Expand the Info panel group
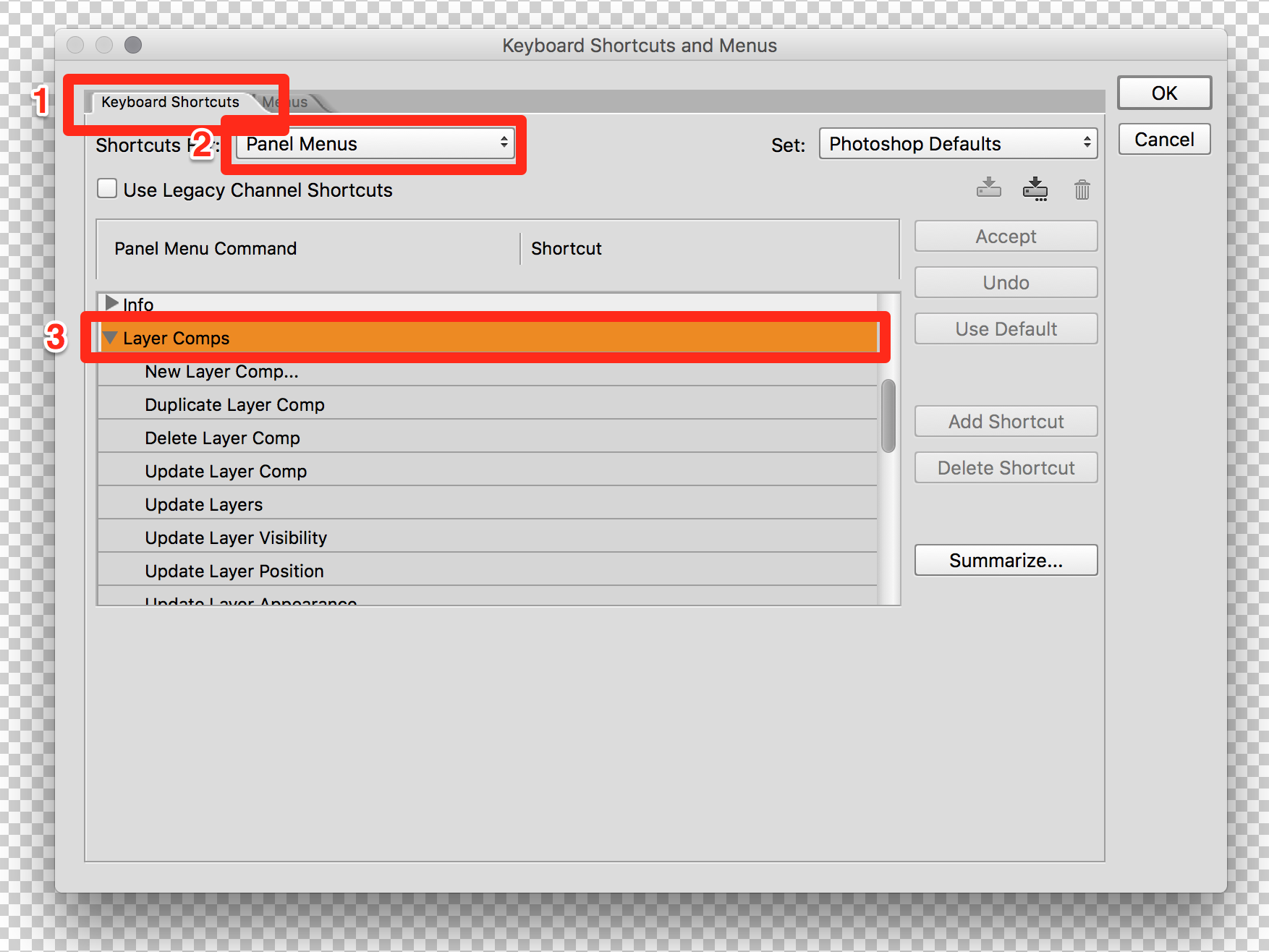The width and height of the screenshot is (1269, 952). pos(111,303)
